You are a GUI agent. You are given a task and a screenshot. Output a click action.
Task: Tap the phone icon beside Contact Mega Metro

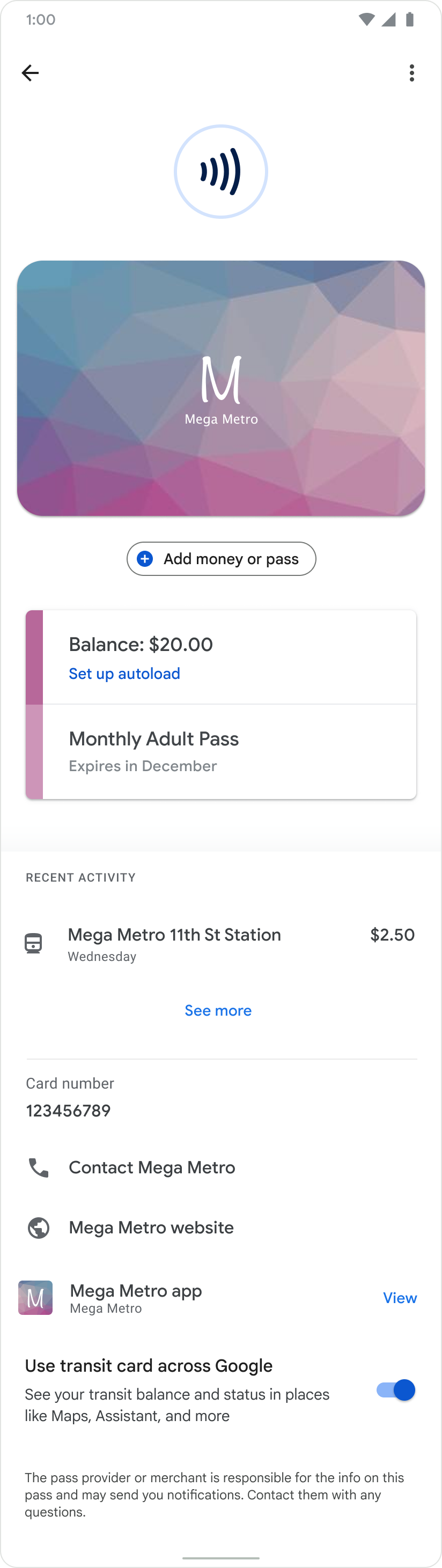[39, 1167]
